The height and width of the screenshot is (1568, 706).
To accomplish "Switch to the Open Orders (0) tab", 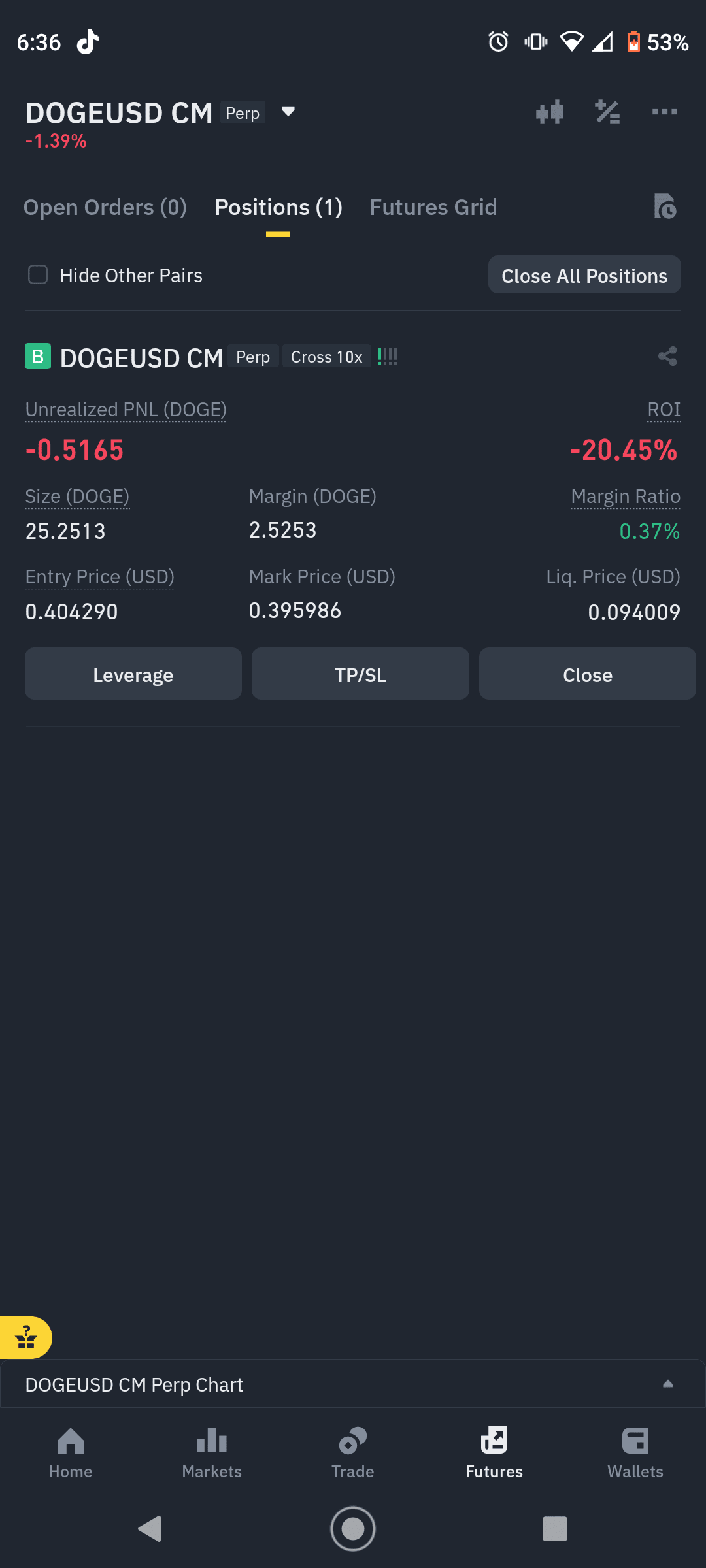I will click(x=105, y=207).
